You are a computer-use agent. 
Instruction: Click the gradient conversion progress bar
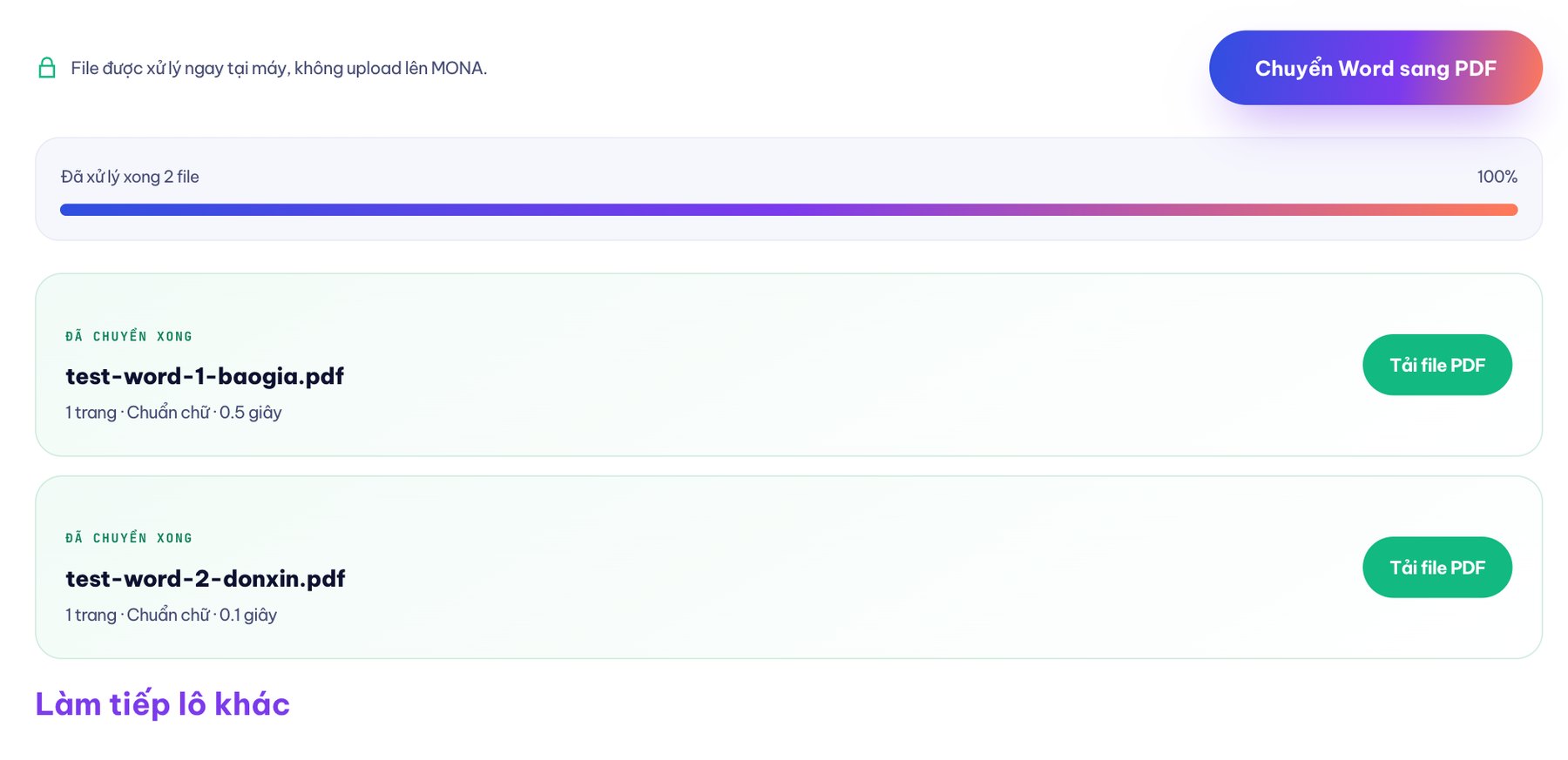tap(788, 210)
